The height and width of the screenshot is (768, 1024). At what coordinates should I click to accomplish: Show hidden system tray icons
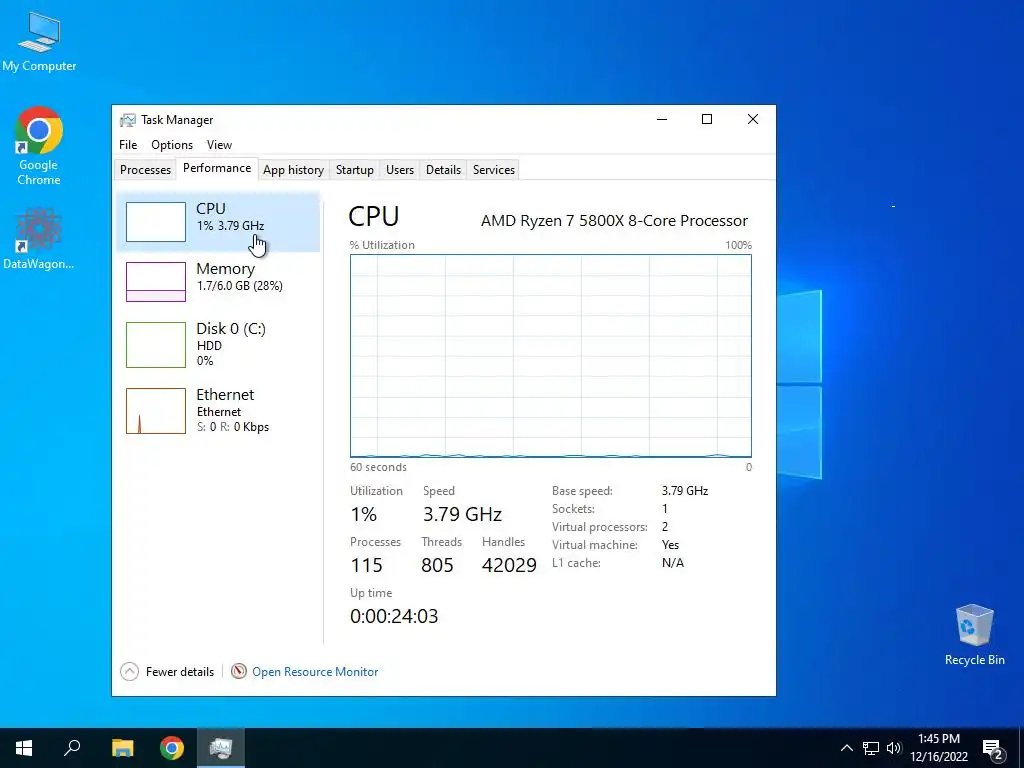[846, 748]
